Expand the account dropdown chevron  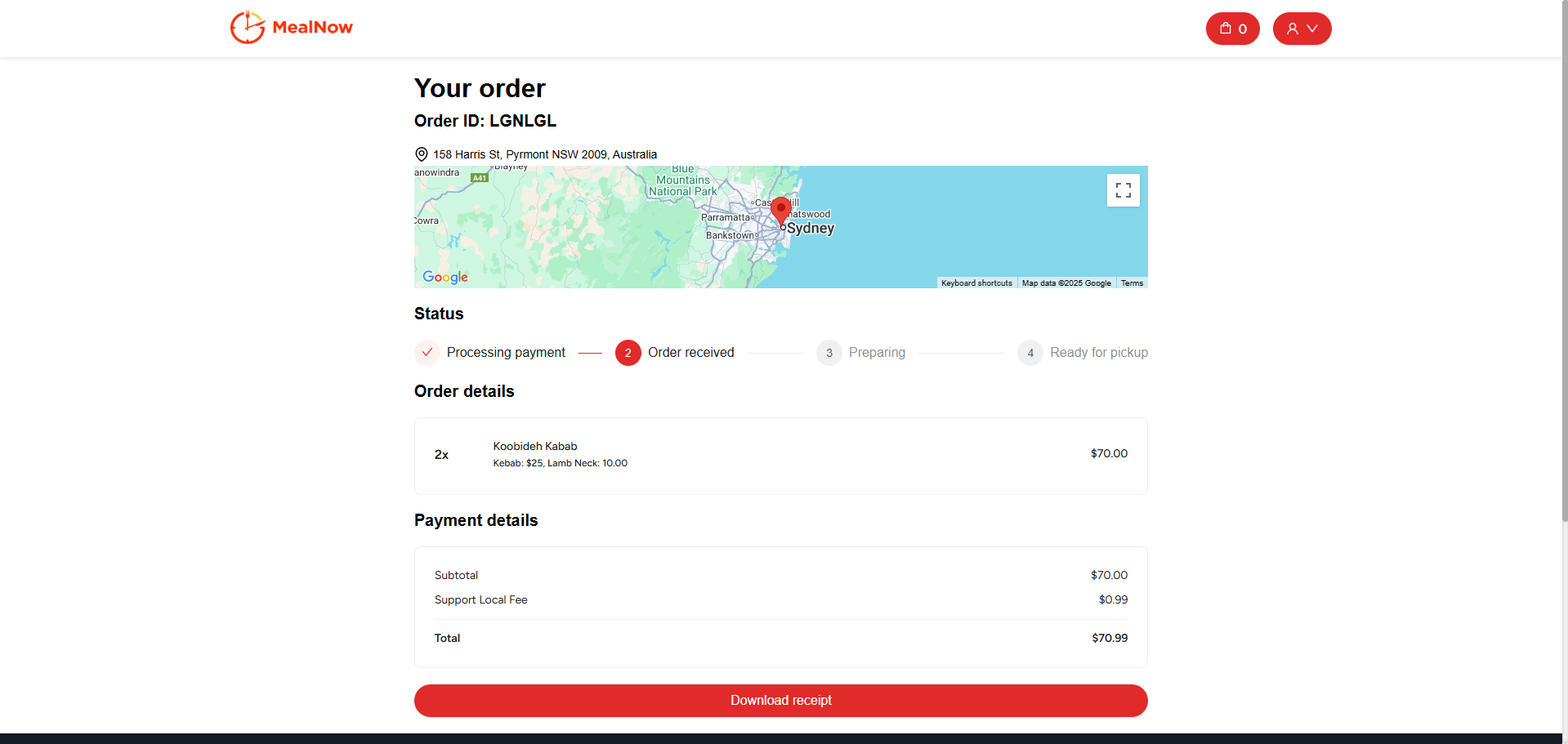[1312, 29]
